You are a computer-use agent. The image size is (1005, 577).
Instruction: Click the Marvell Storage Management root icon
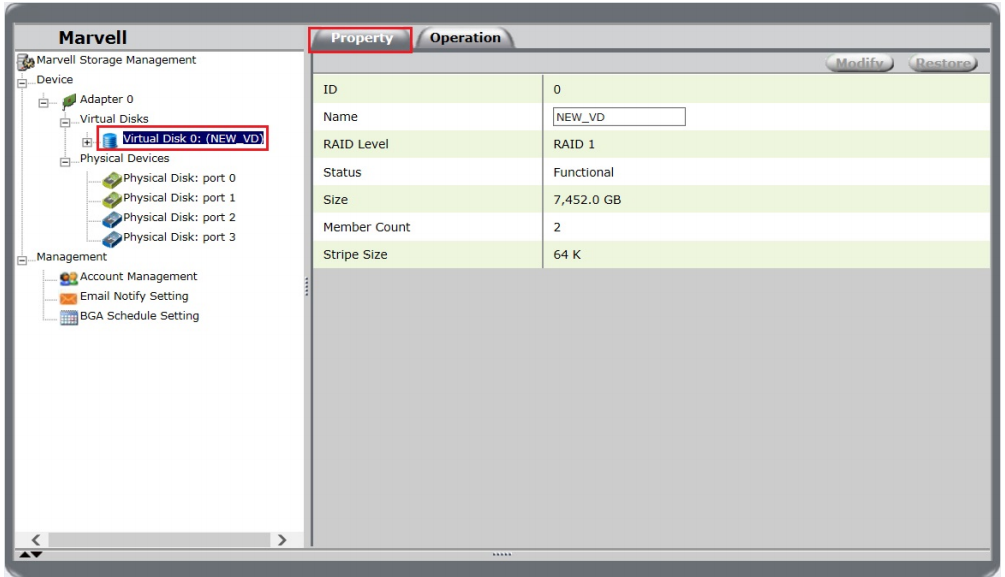tap(26, 61)
